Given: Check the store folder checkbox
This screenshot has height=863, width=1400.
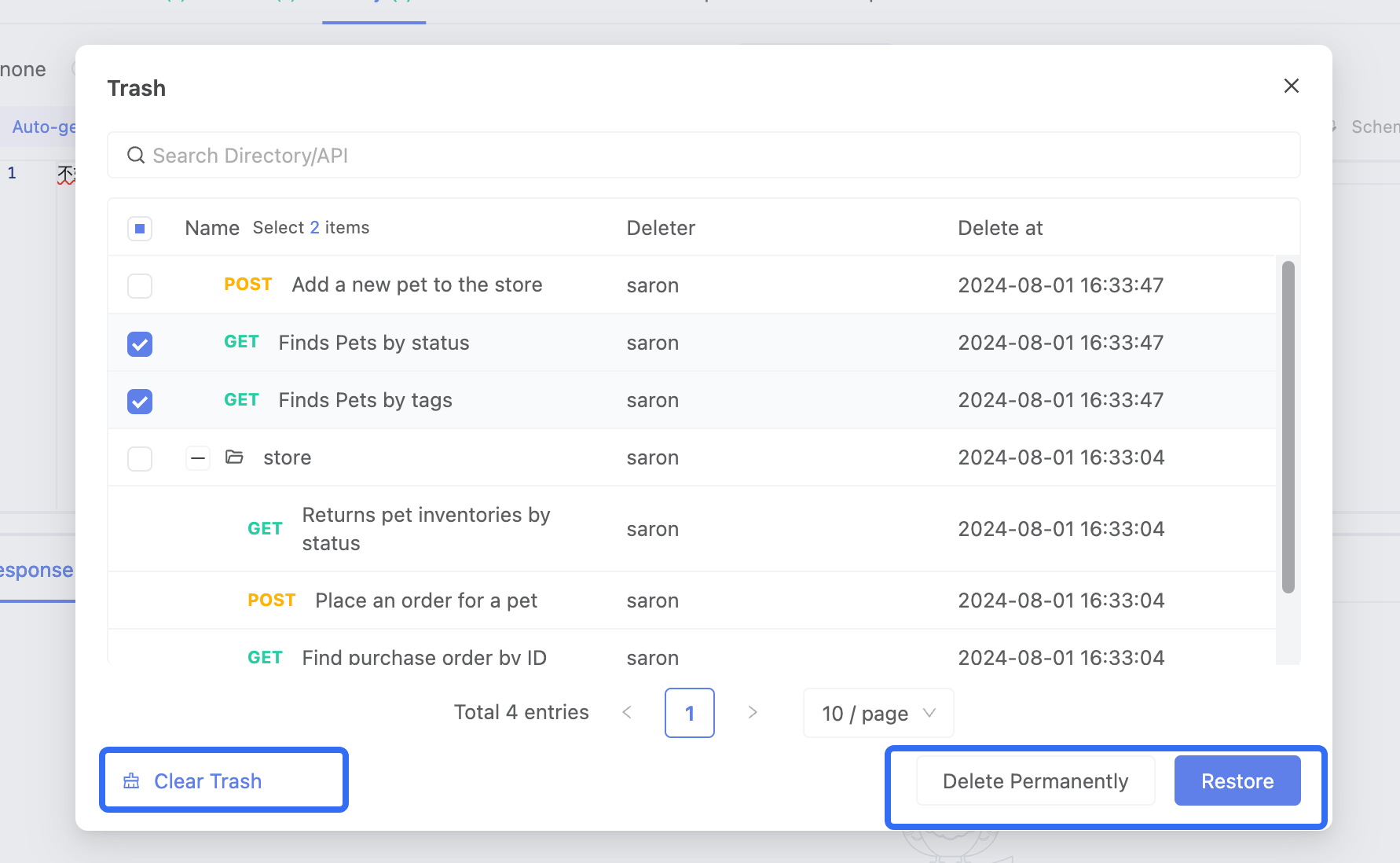Looking at the screenshot, I should [x=140, y=458].
